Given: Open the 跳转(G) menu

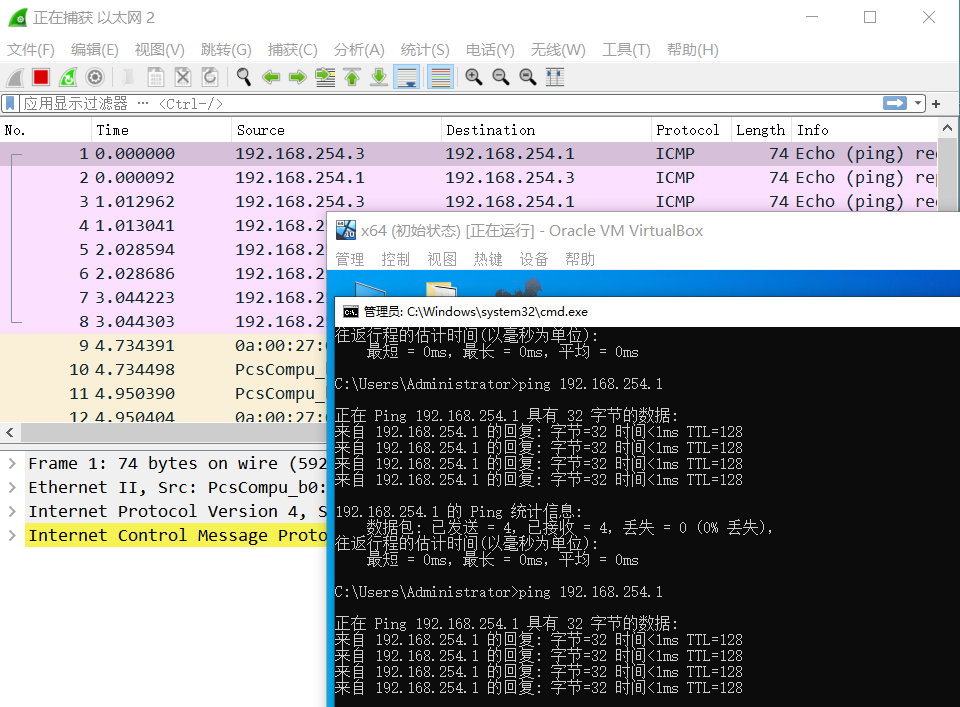Looking at the screenshot, I should [226, 50].
